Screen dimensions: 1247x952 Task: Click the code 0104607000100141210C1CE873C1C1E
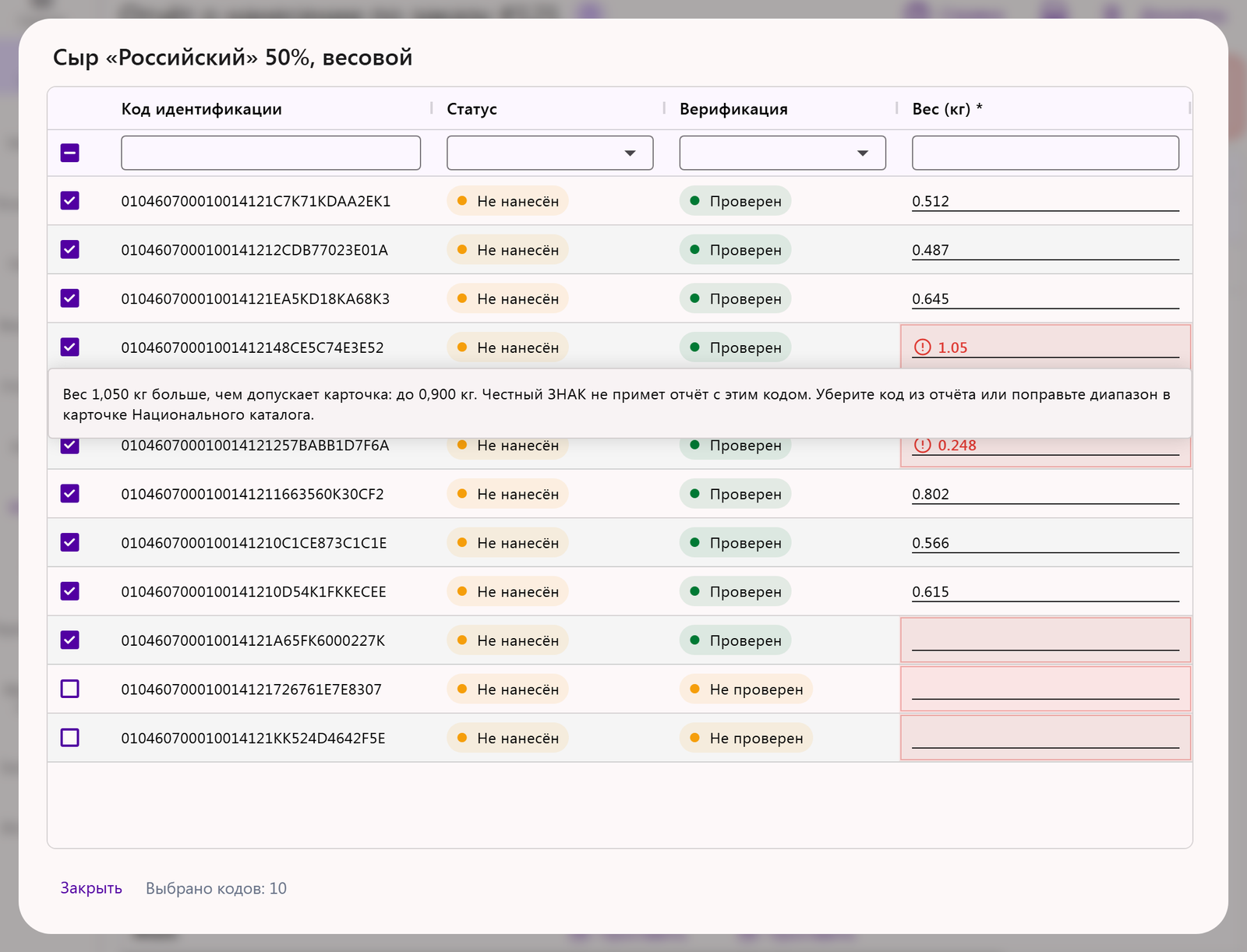[254, 543]
